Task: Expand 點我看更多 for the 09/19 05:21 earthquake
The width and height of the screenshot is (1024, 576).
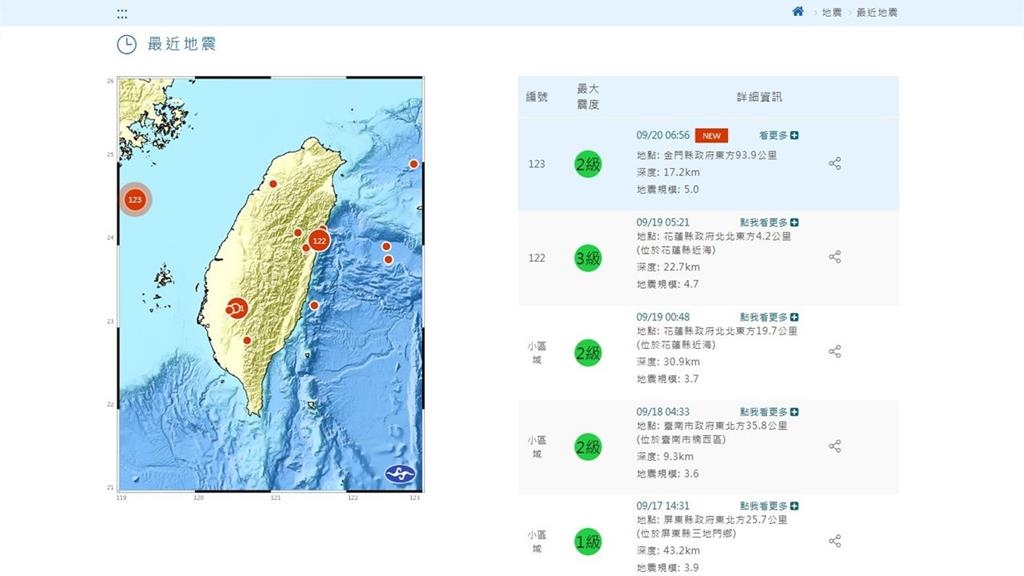Action: [x=769, y=222]
